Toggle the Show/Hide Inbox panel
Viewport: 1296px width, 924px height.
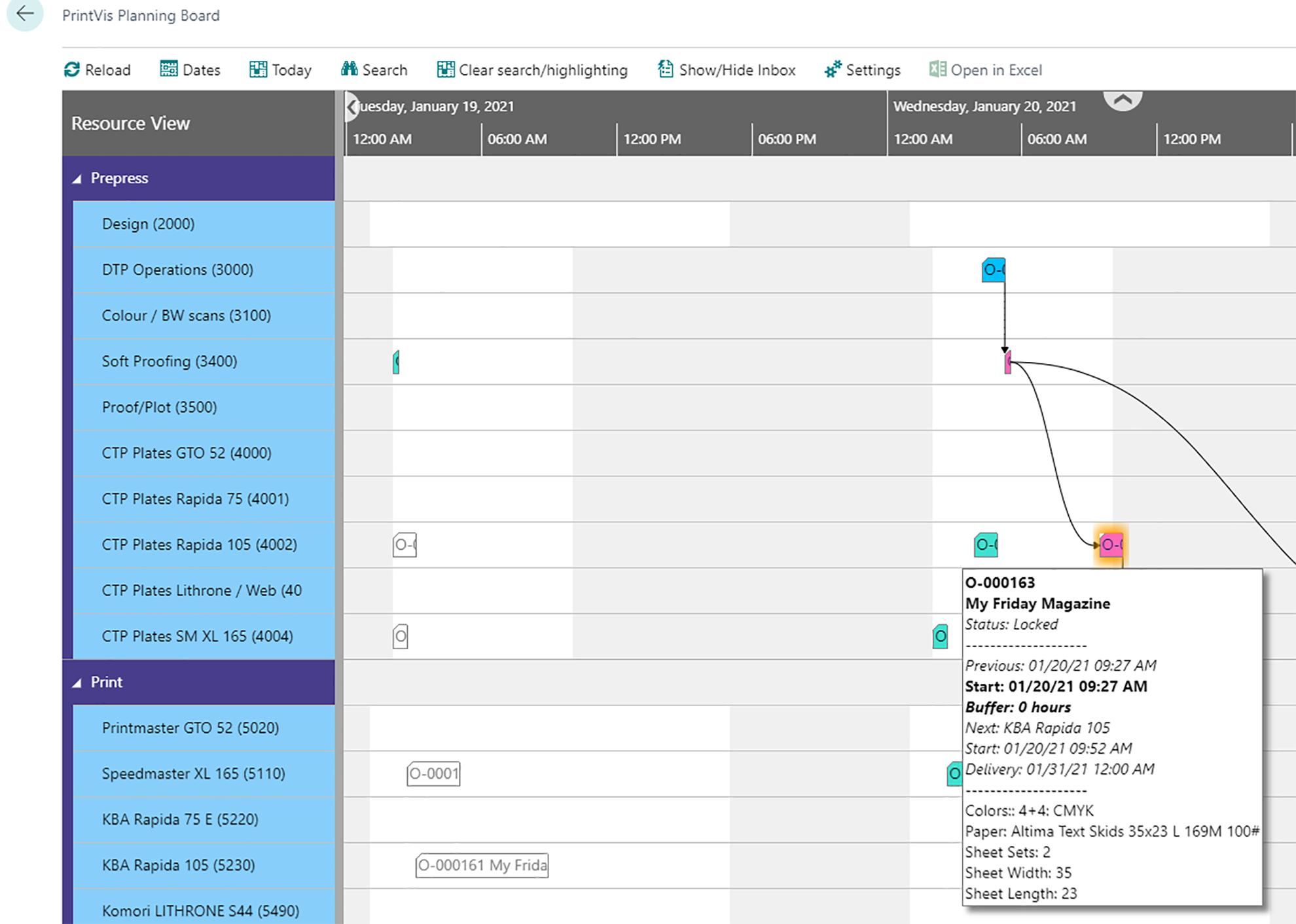click(727, 69)
